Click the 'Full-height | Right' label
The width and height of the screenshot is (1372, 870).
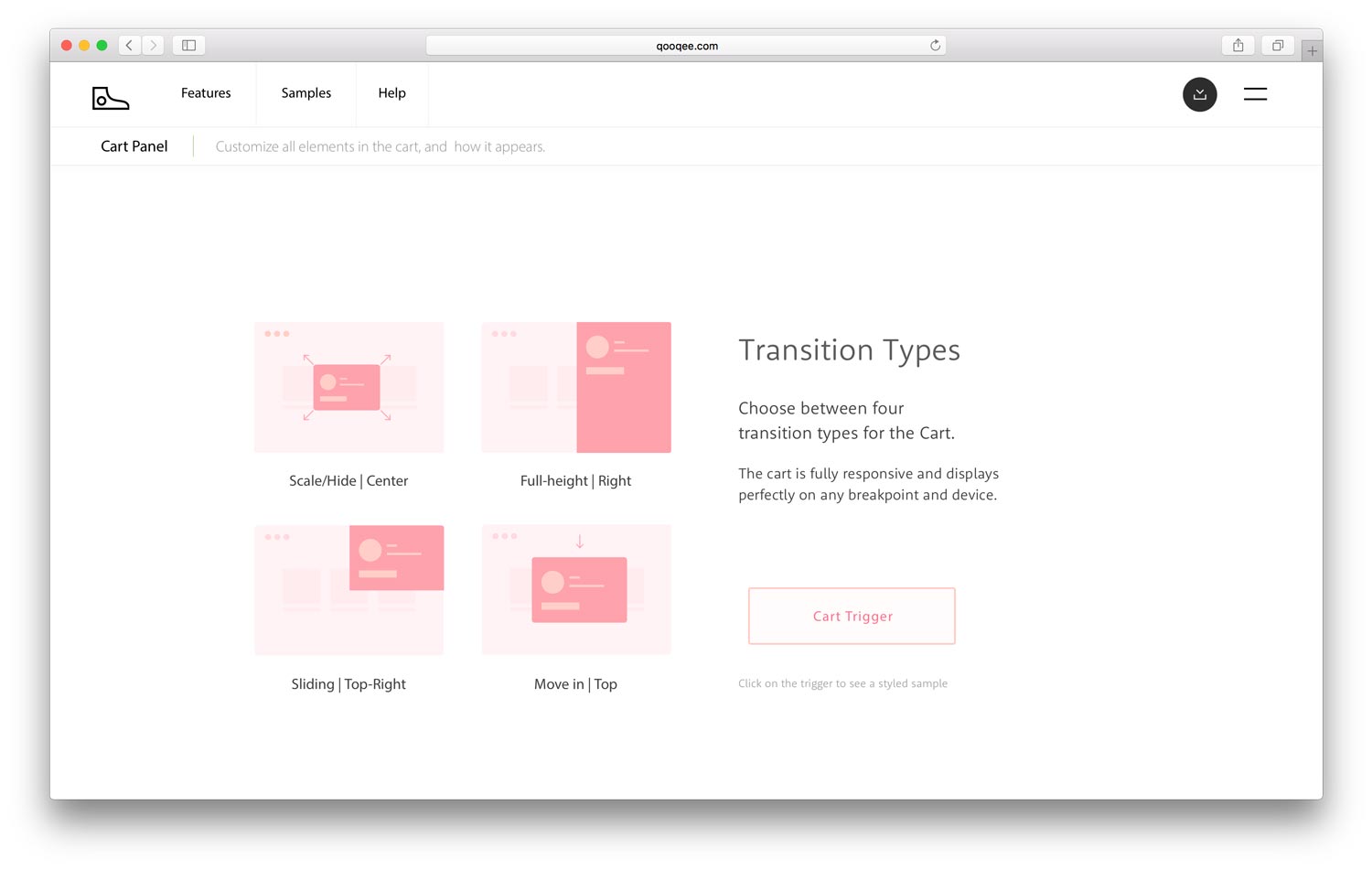(575, 481)
